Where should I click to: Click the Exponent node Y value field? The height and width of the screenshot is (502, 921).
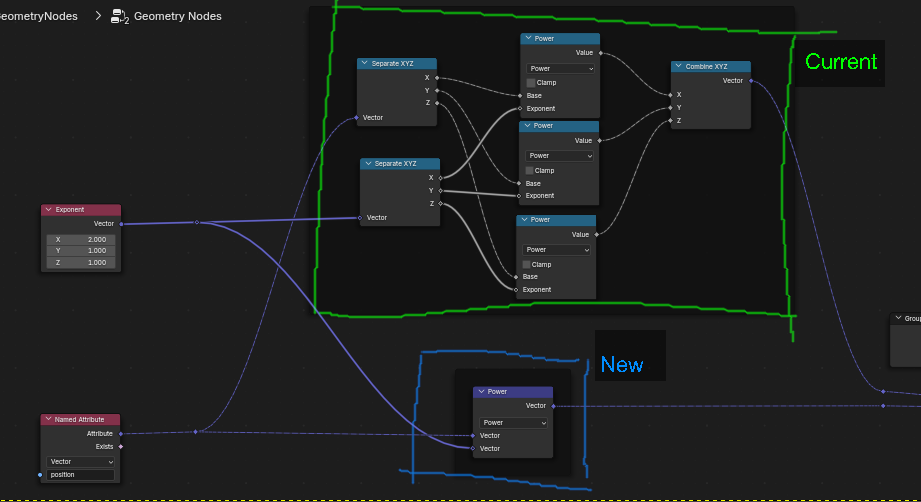click(x=81, y=251)
